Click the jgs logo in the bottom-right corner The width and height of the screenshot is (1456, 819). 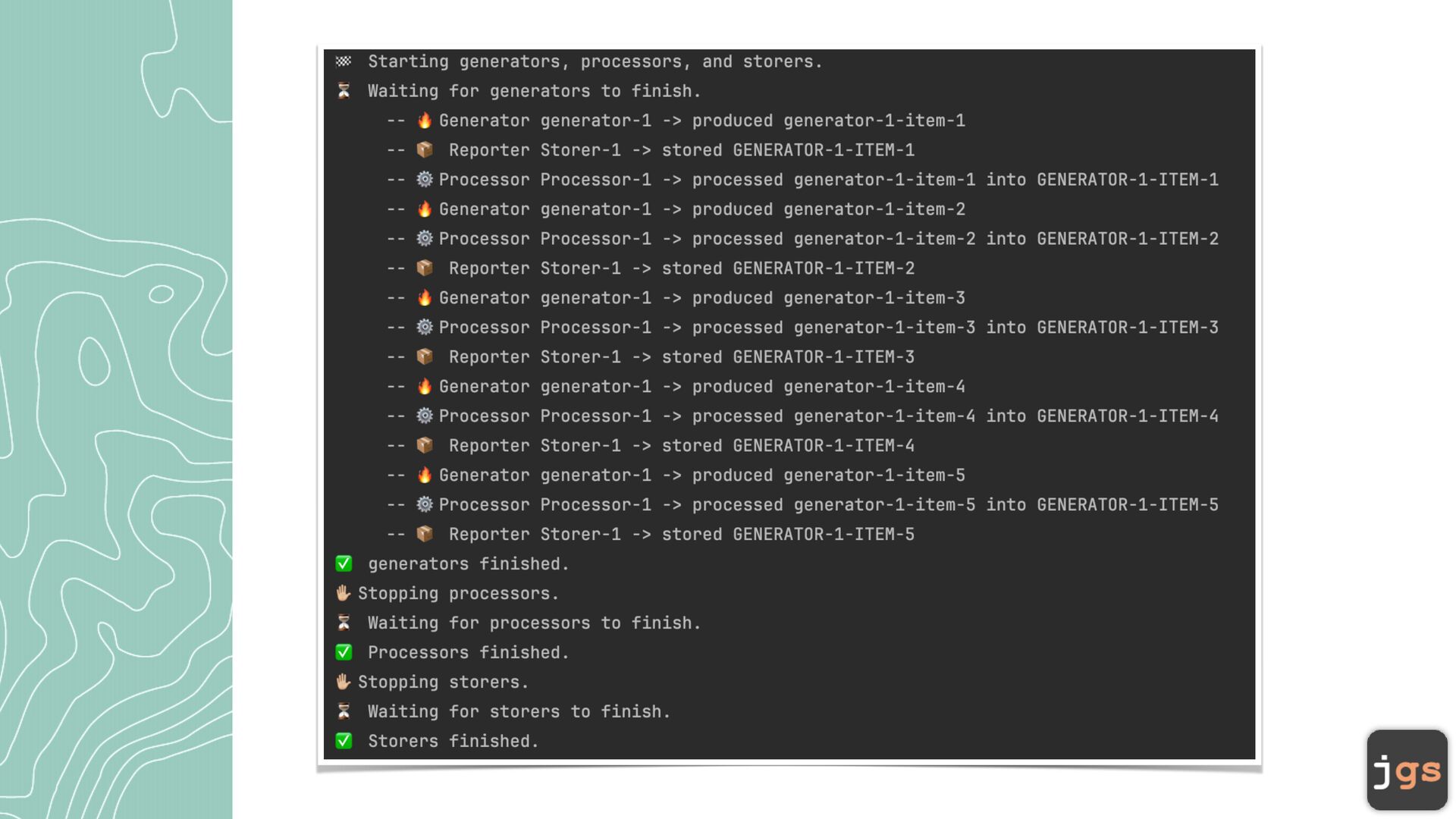click(x=1407, y=770)
